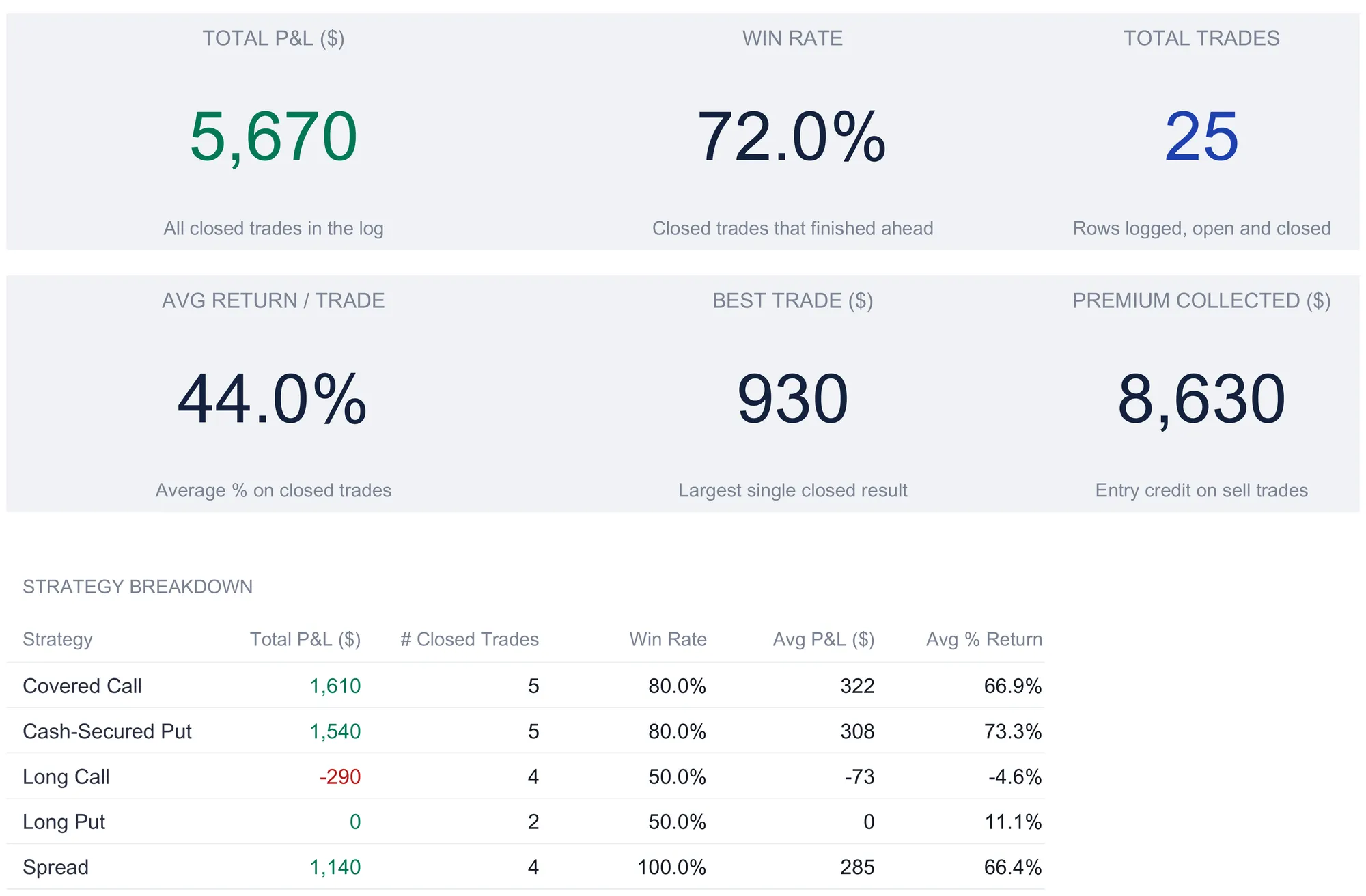This screenshot has width=1366, height=896.
Task: Select the Covered Call row label
Action: tap(82, 686)
